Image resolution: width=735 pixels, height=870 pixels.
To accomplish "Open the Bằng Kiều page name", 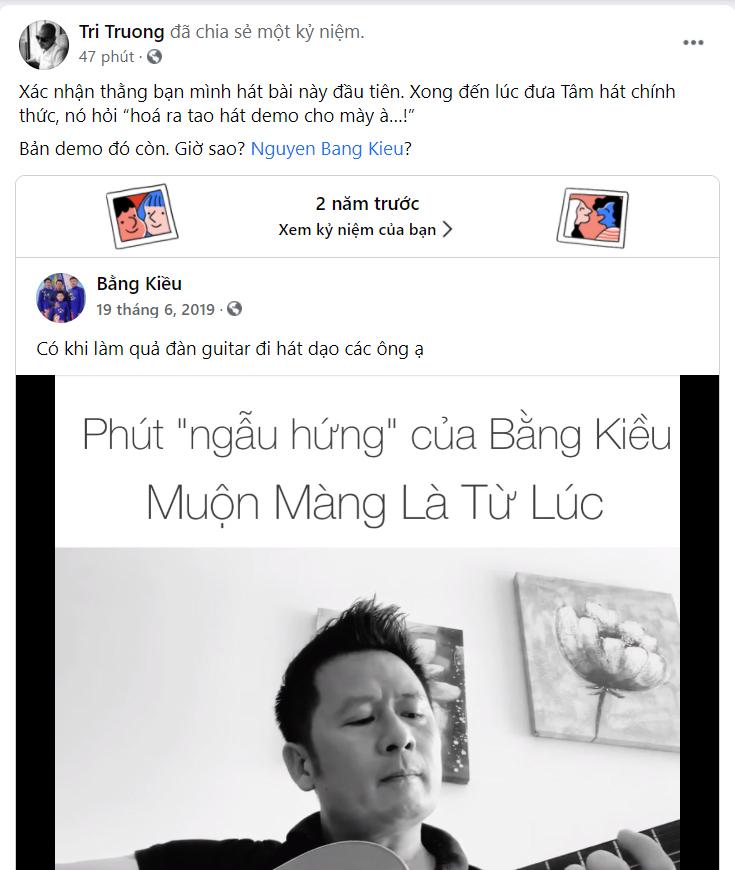I will [x=139, y=284].
